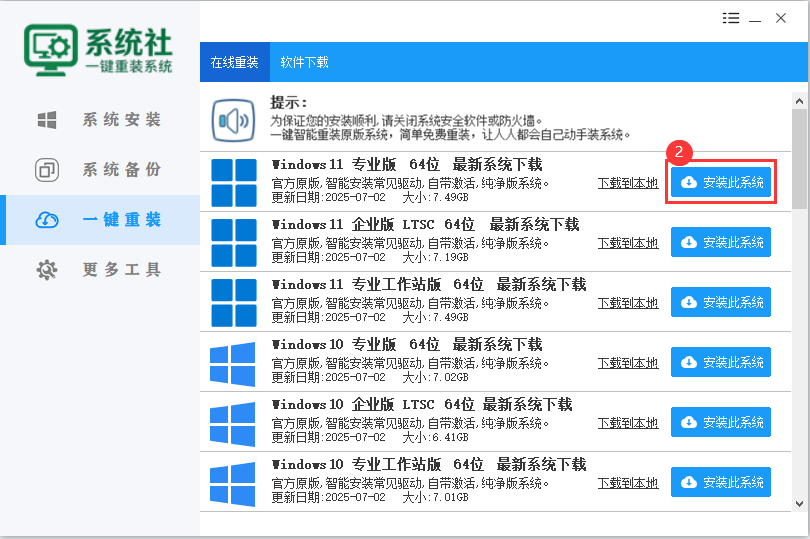Image resolution: width=810 pixels, height=539 pixels.
Task: Install Windows 11 专业版 with 安装此系统
Action: coord(721,182)
